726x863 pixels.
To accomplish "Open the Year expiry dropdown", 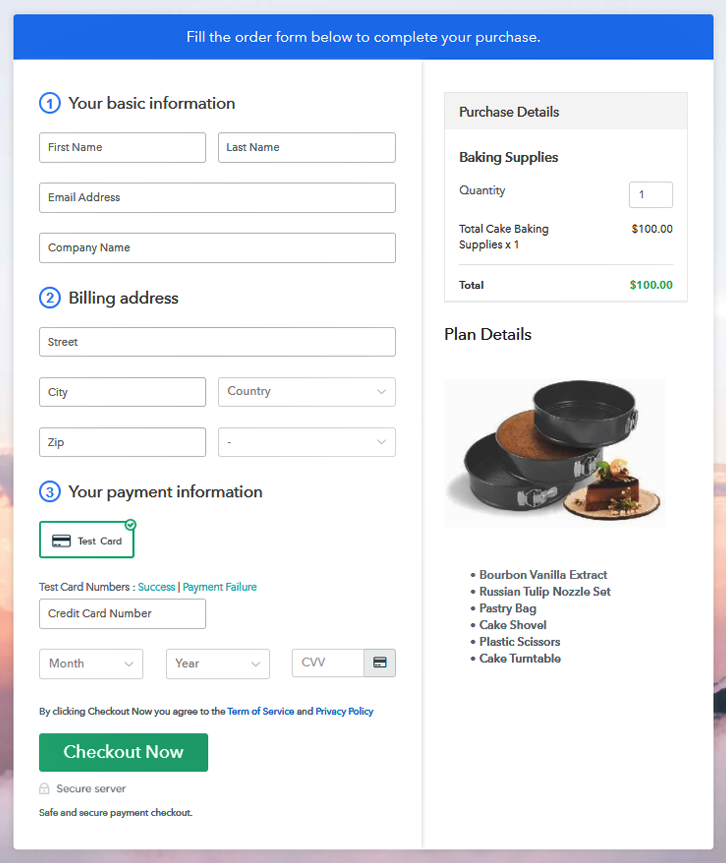I will (218, 664).
